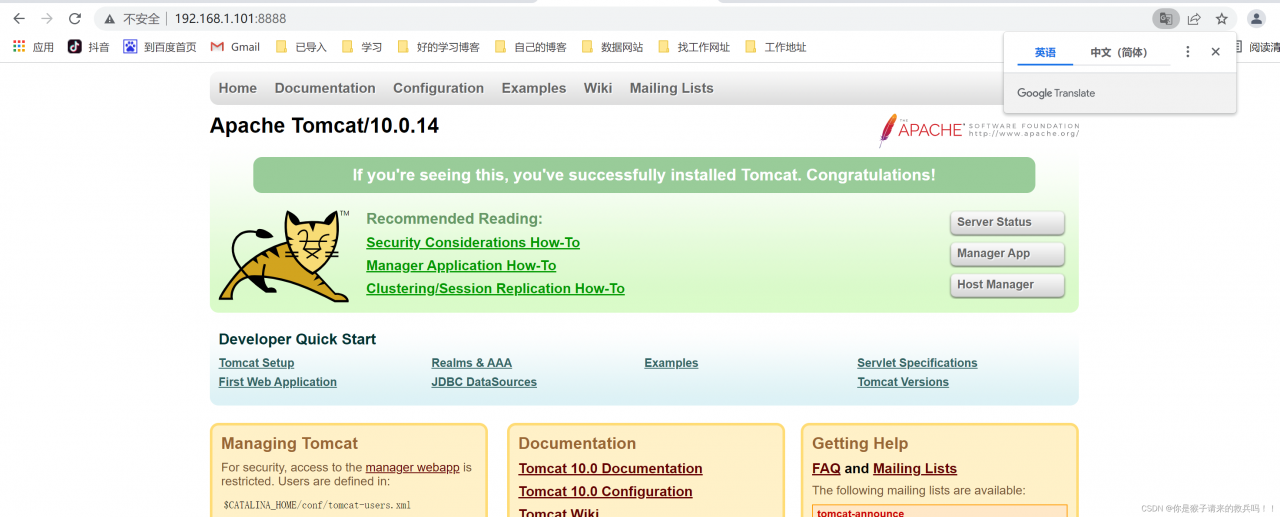Open the Gmail bookmark
Screen dimensions: 1280x517
[235, 47]
